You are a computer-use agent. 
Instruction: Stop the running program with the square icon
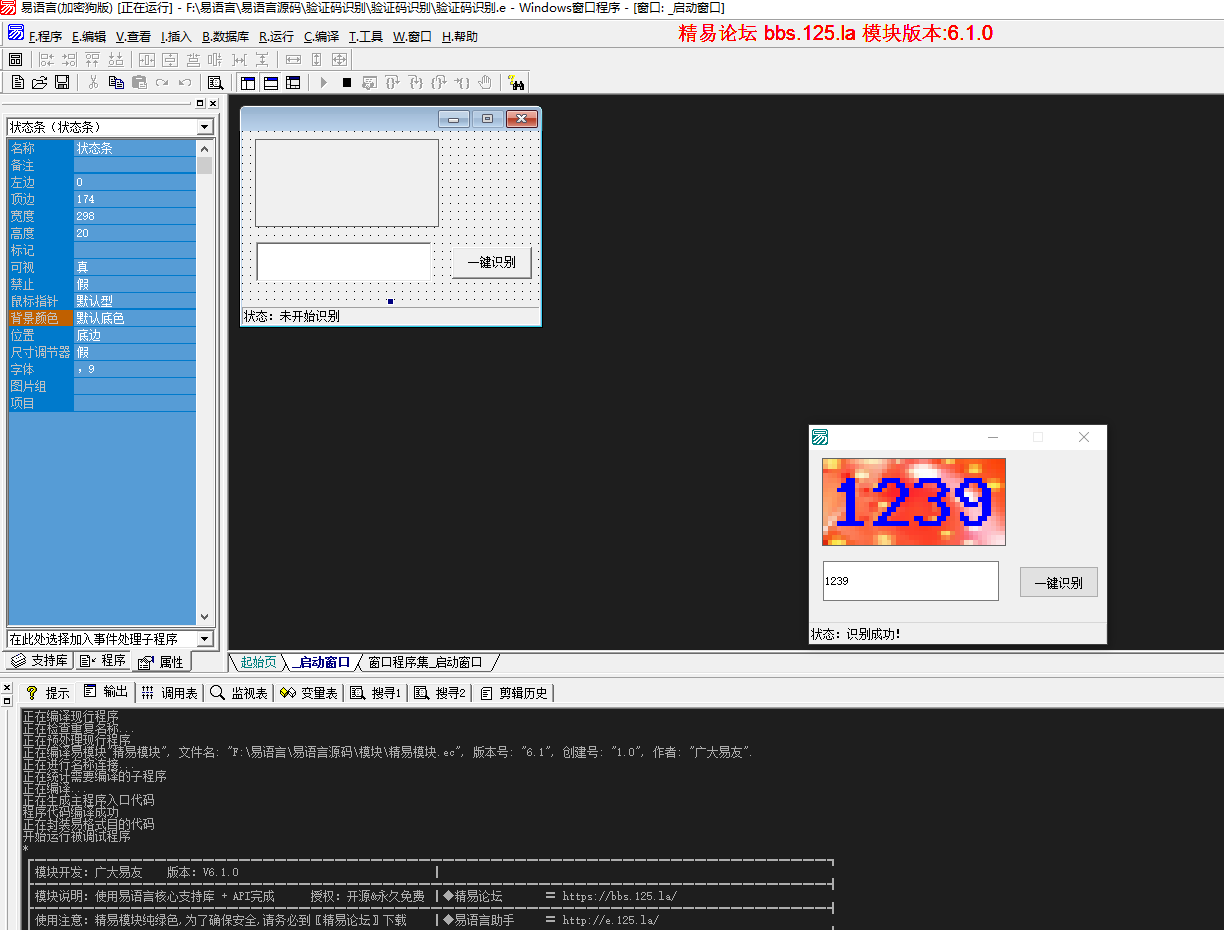click(x=346, y=82)
